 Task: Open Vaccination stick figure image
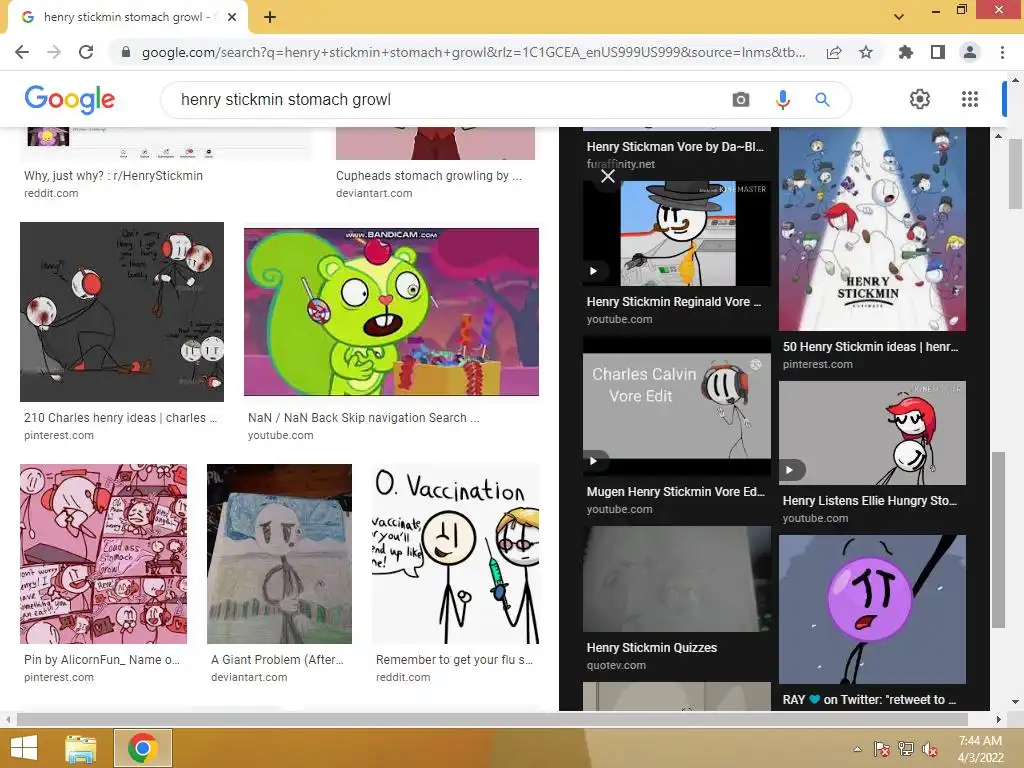(x=456, y=554)
